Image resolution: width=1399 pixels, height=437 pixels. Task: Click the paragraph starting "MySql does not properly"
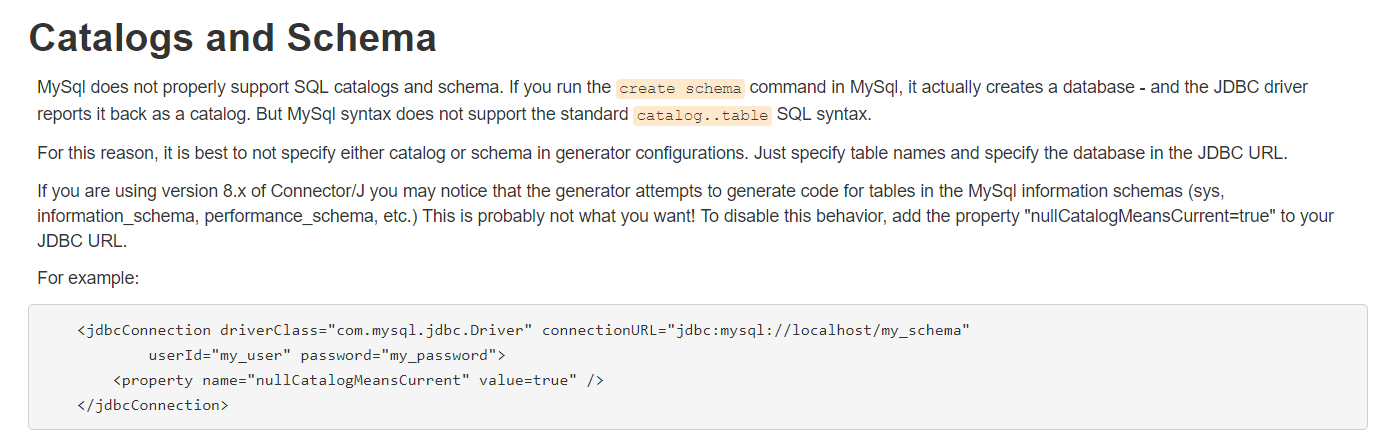[x=400, y=101]
